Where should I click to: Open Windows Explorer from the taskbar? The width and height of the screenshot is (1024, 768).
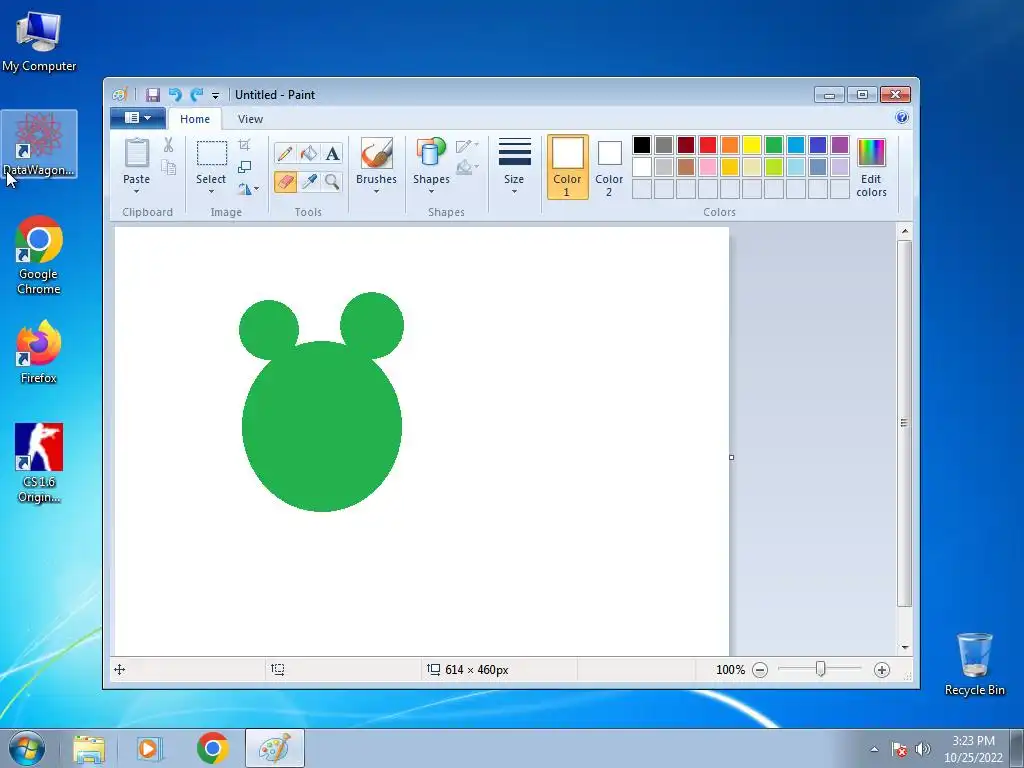(88, 748)
